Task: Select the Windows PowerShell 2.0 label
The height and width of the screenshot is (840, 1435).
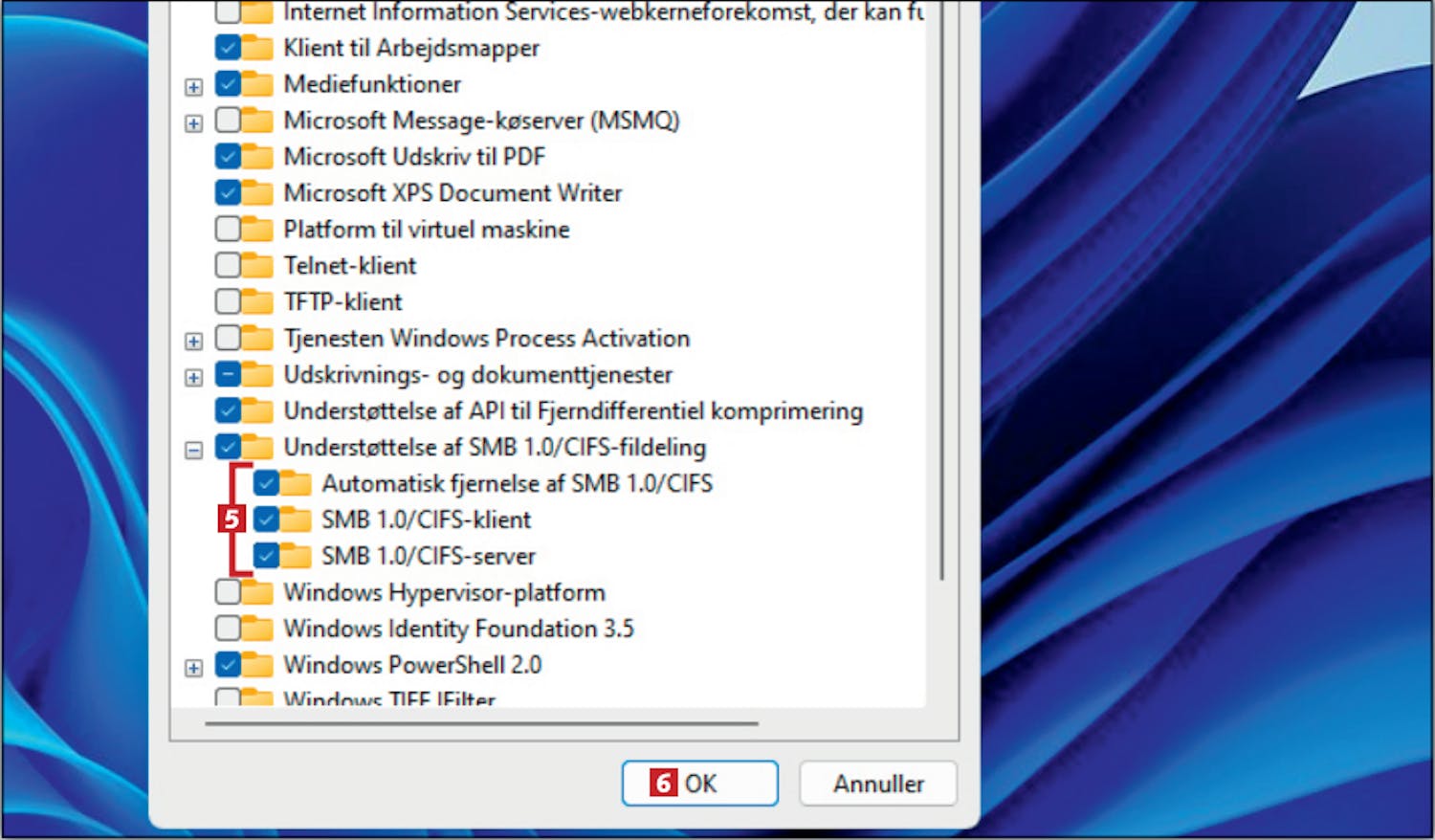Action: click(x=413, y=665)
